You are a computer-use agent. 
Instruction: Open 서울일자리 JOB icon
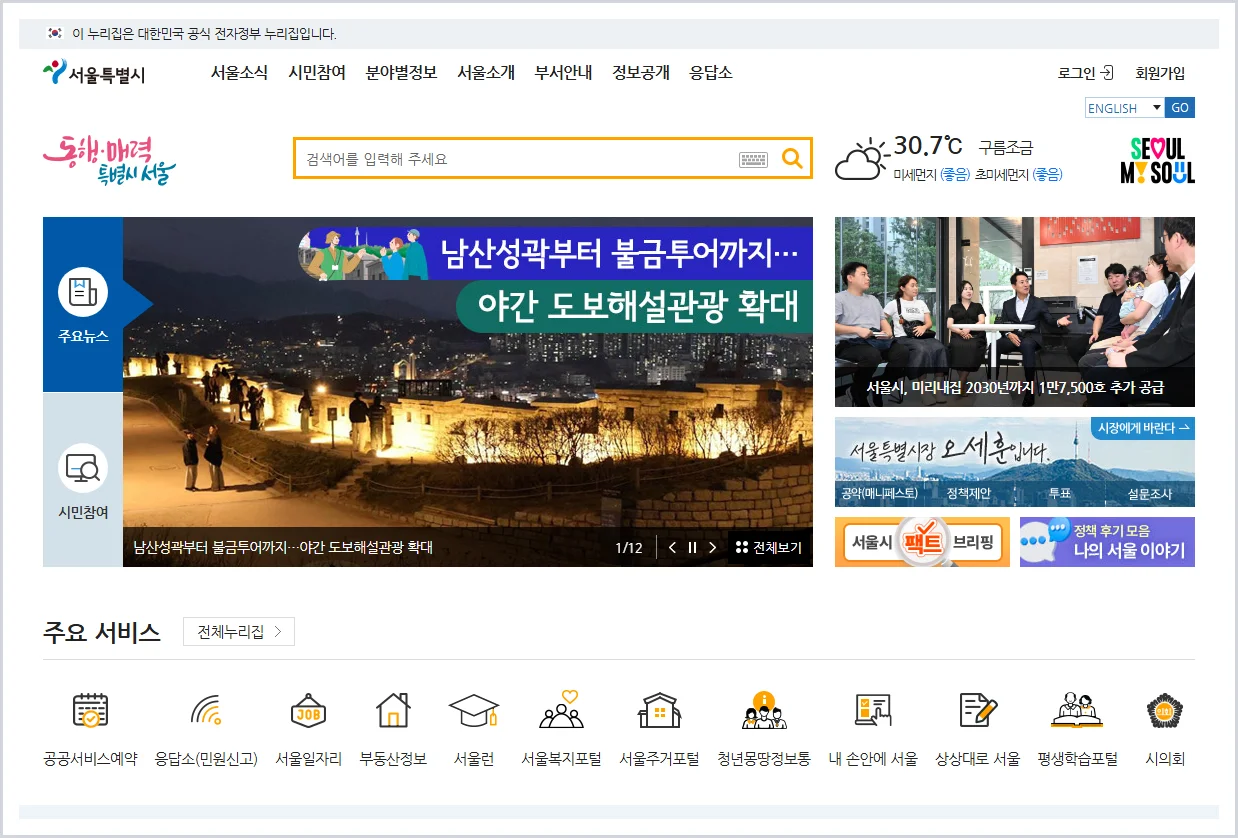click(x=308, y=710)
